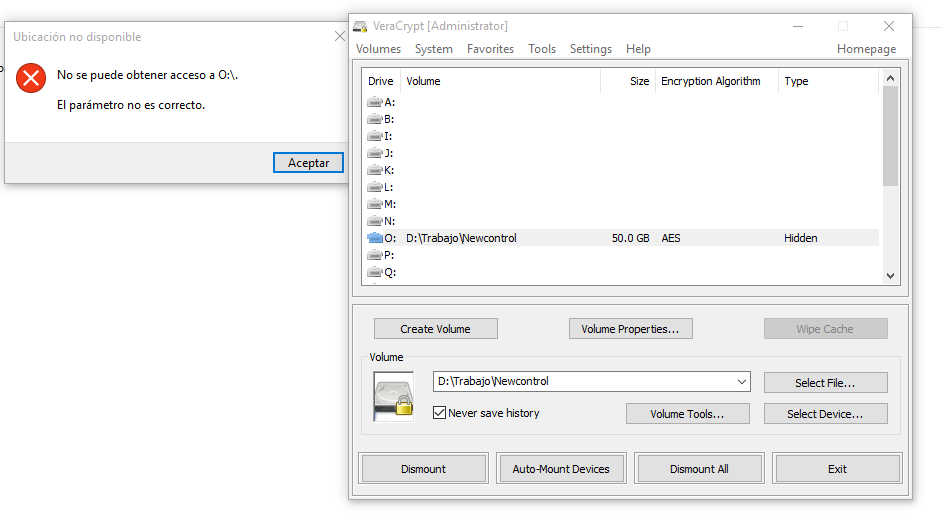Select drive P: icon in list

(x=375, y=255)
